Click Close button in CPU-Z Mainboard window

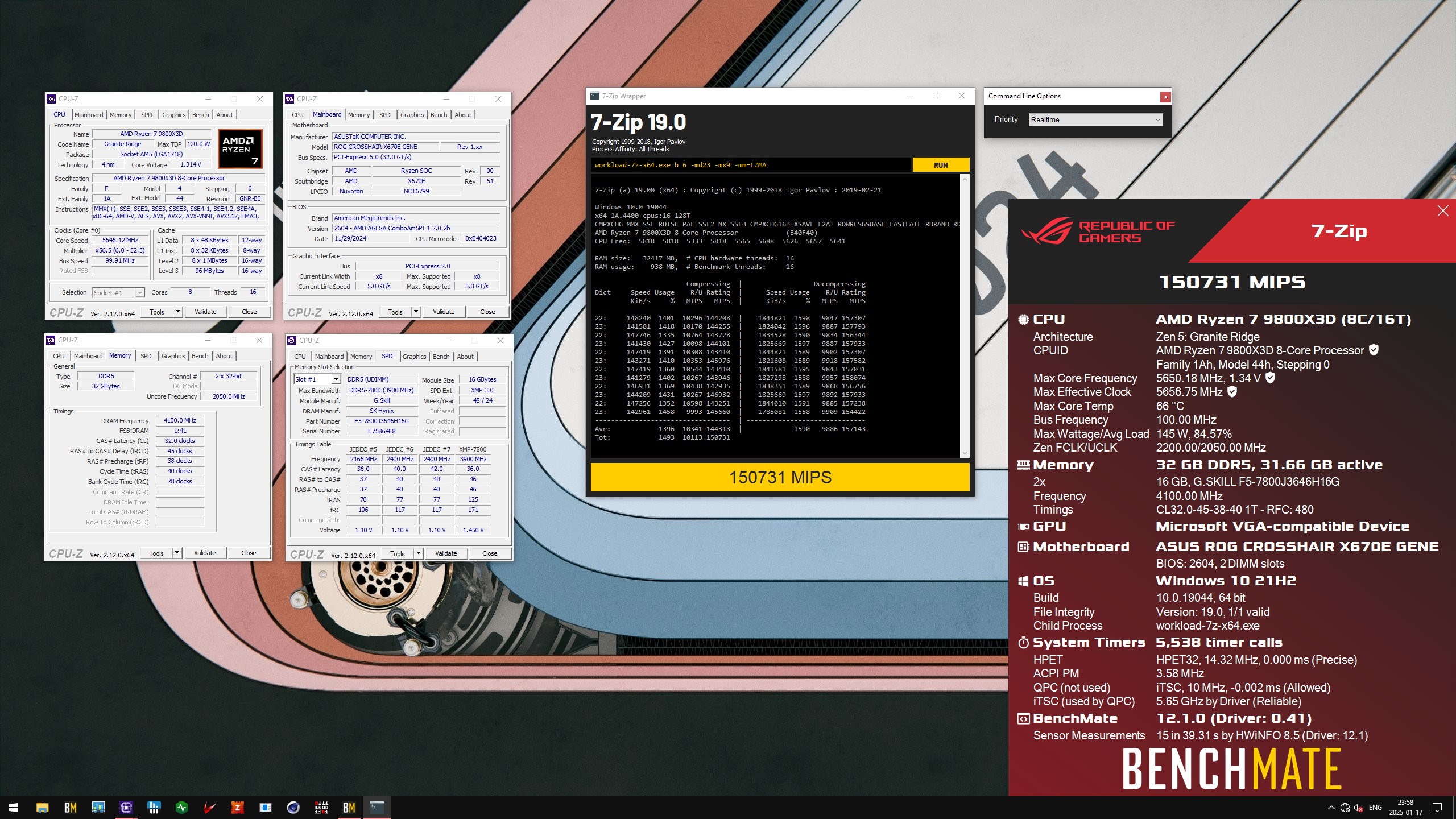point(487,312)
